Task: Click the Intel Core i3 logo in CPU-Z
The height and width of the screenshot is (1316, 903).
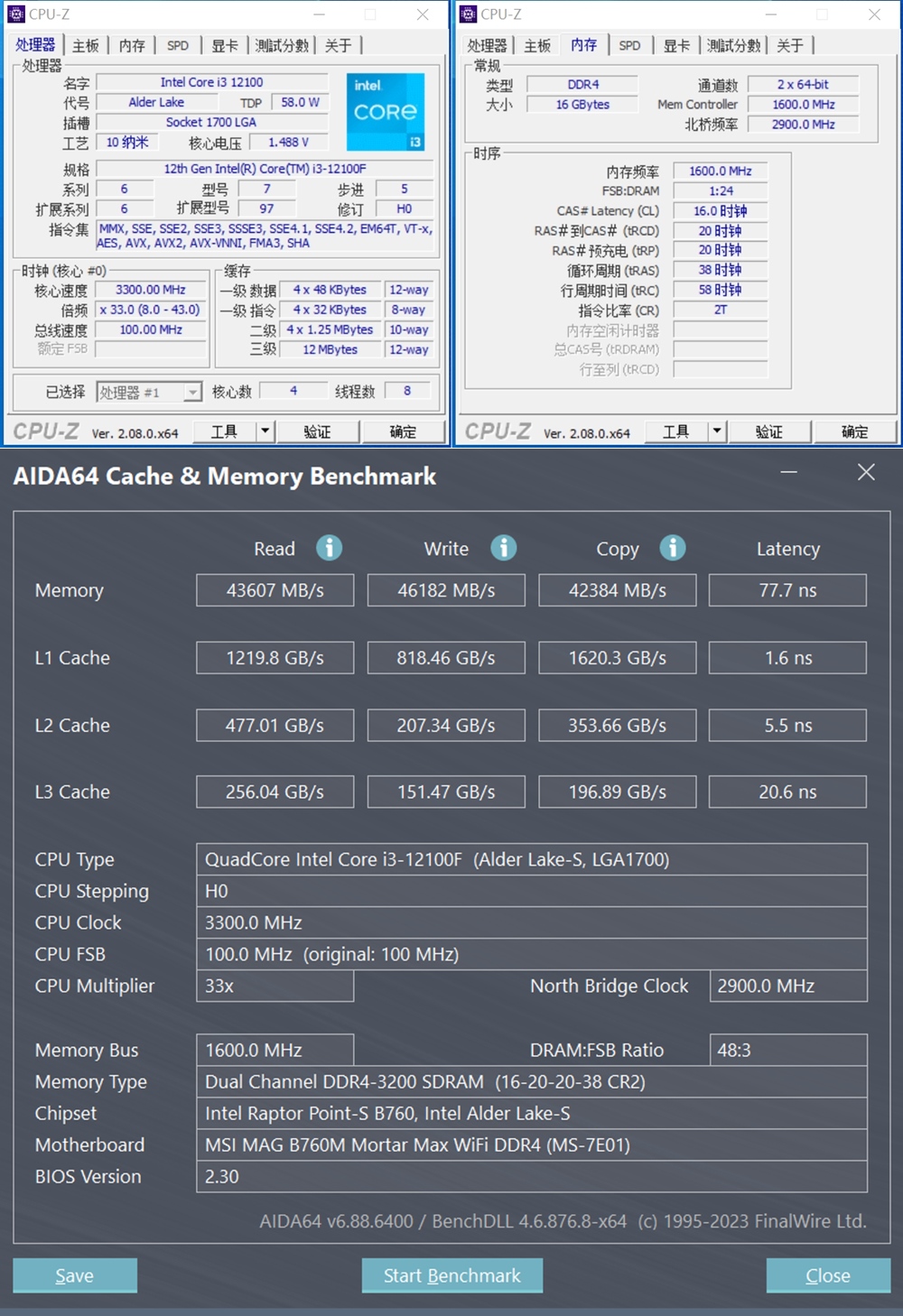Action: pyautogui.click(x=386, y=111)
